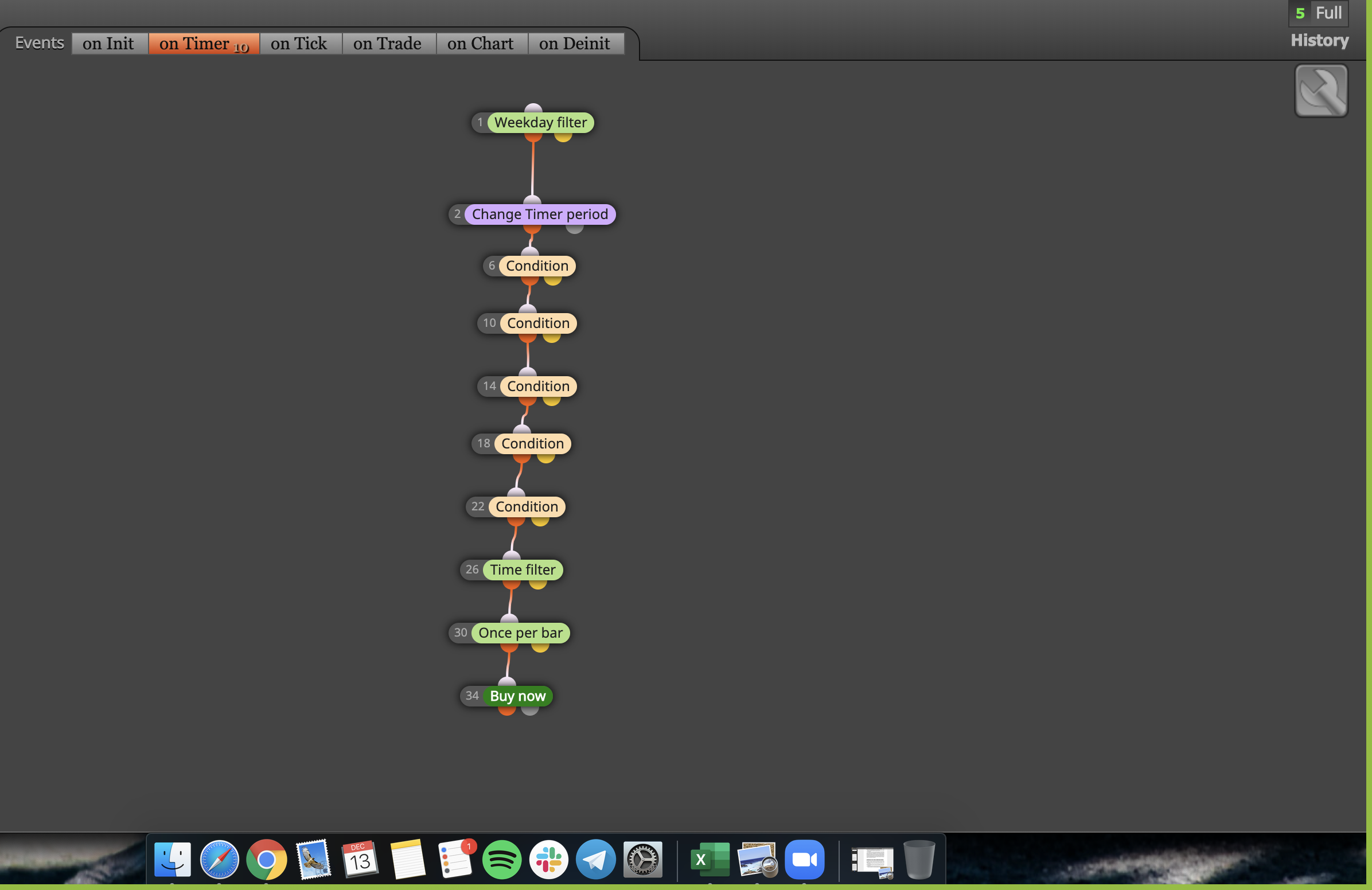The height and width of the screenshot is (890, 1372).
Task: Launch Microsoft Excel from dock
Action: [710, 860]
